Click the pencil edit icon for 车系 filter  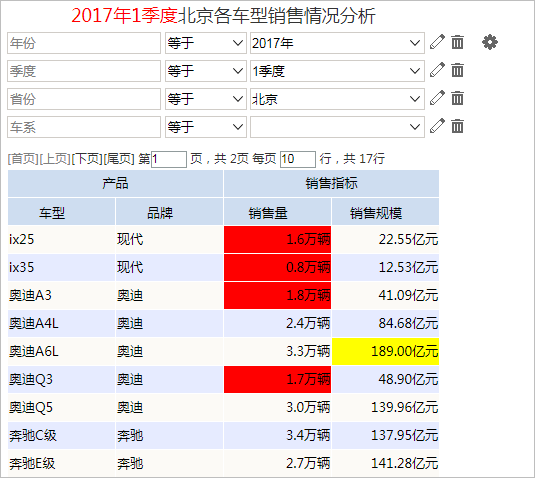pos(437,126)
